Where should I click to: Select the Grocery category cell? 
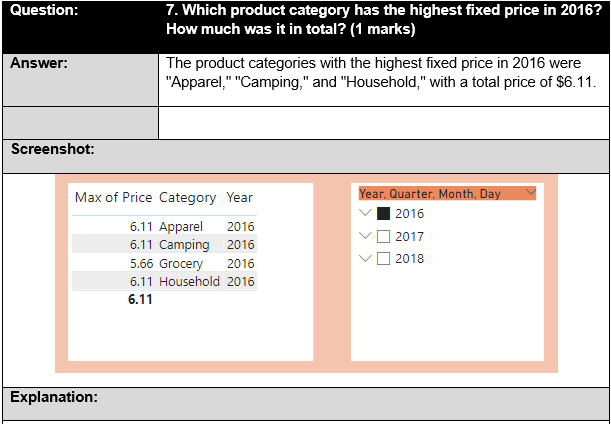pos(181,264)
